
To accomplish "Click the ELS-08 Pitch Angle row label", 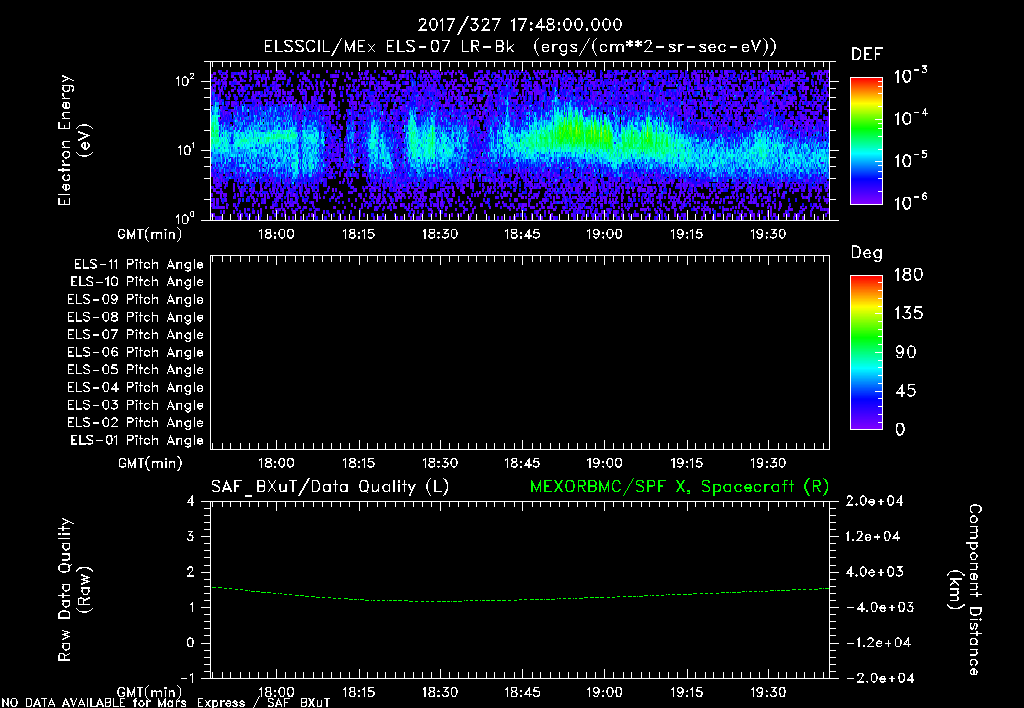I will [x=135, y=317].
